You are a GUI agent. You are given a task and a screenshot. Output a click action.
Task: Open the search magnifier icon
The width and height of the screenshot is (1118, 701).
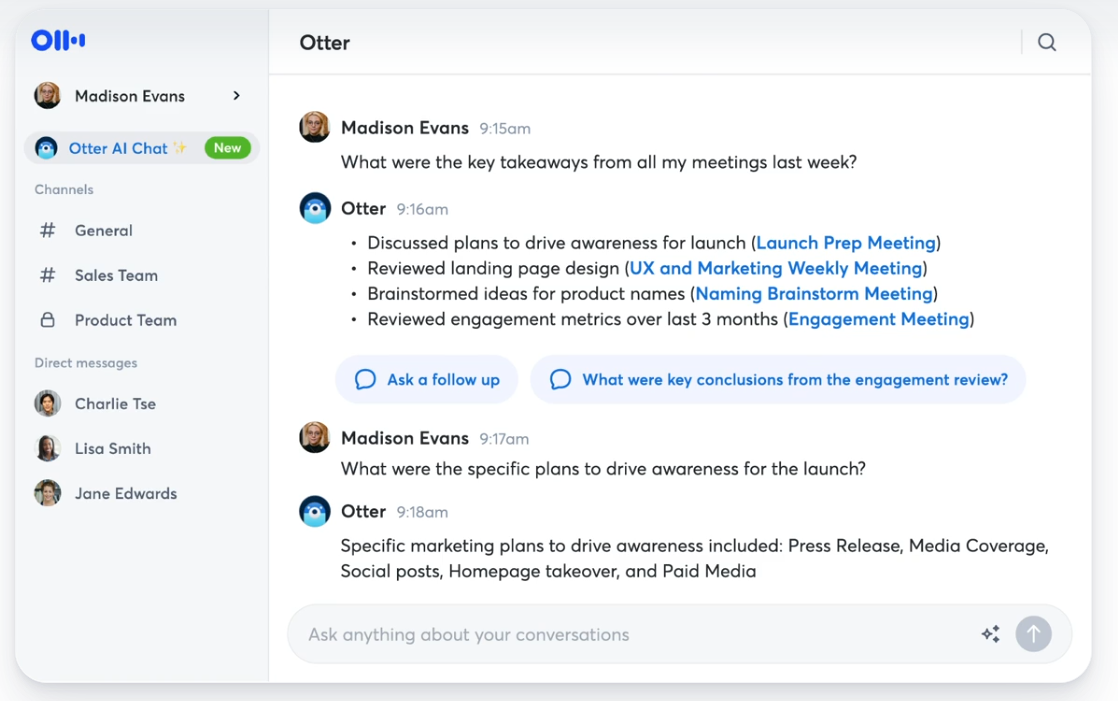1047,42
